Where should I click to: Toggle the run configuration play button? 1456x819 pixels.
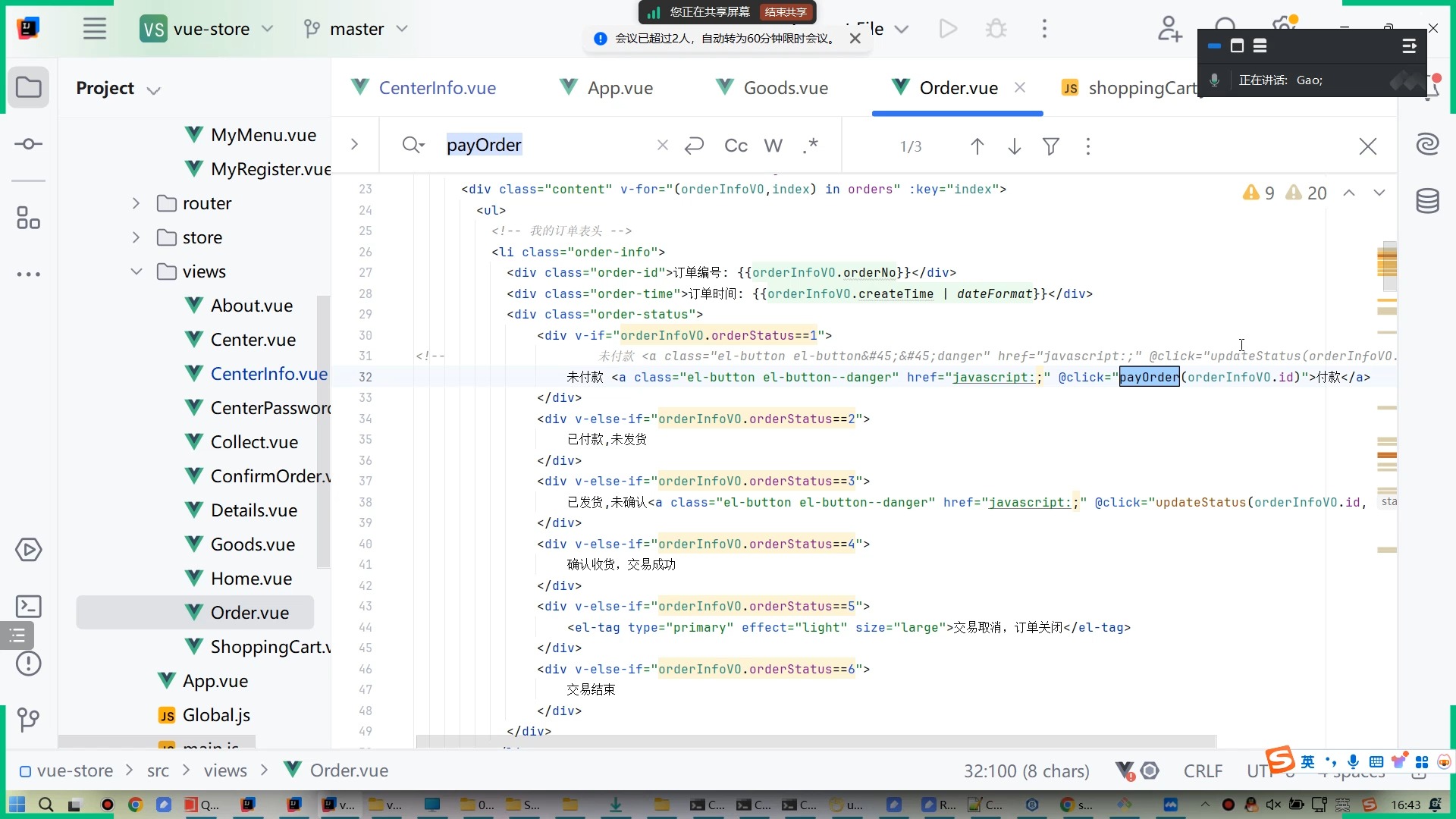[949, 28]
